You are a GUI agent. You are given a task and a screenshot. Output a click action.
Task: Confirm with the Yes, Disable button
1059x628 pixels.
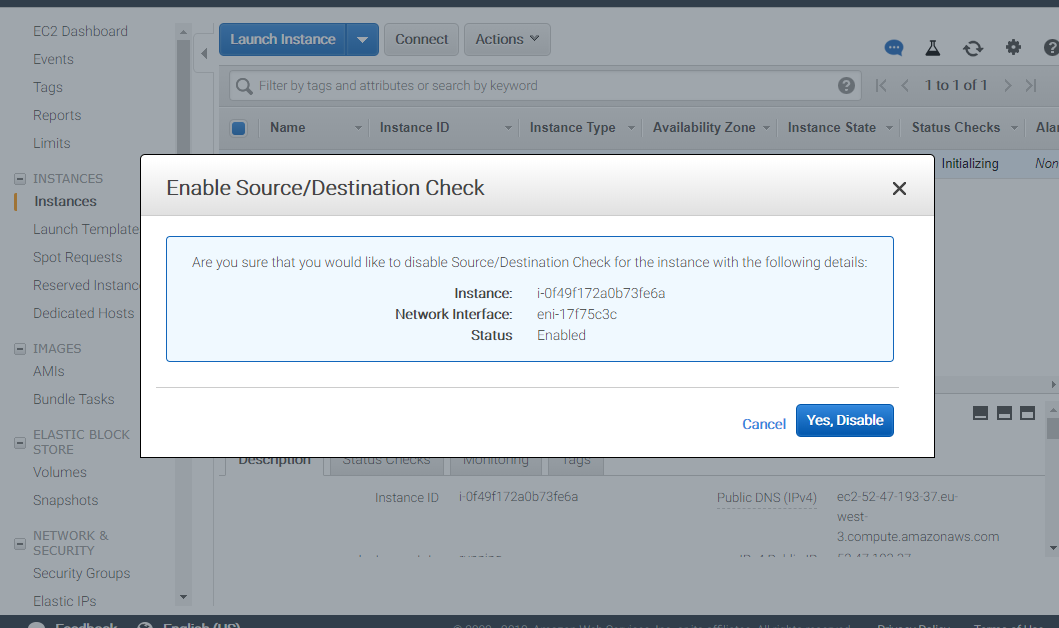pos(844,420)
